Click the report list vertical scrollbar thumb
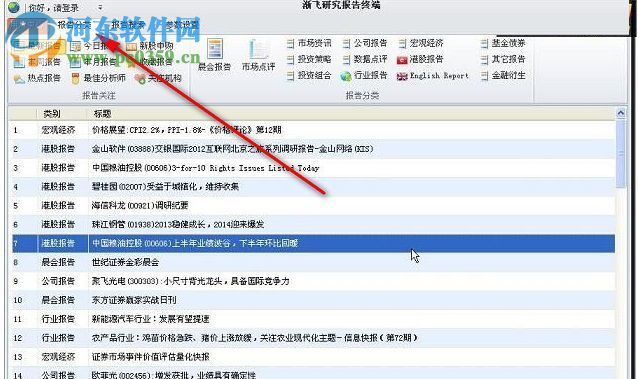638x379 pixels. 621,154
